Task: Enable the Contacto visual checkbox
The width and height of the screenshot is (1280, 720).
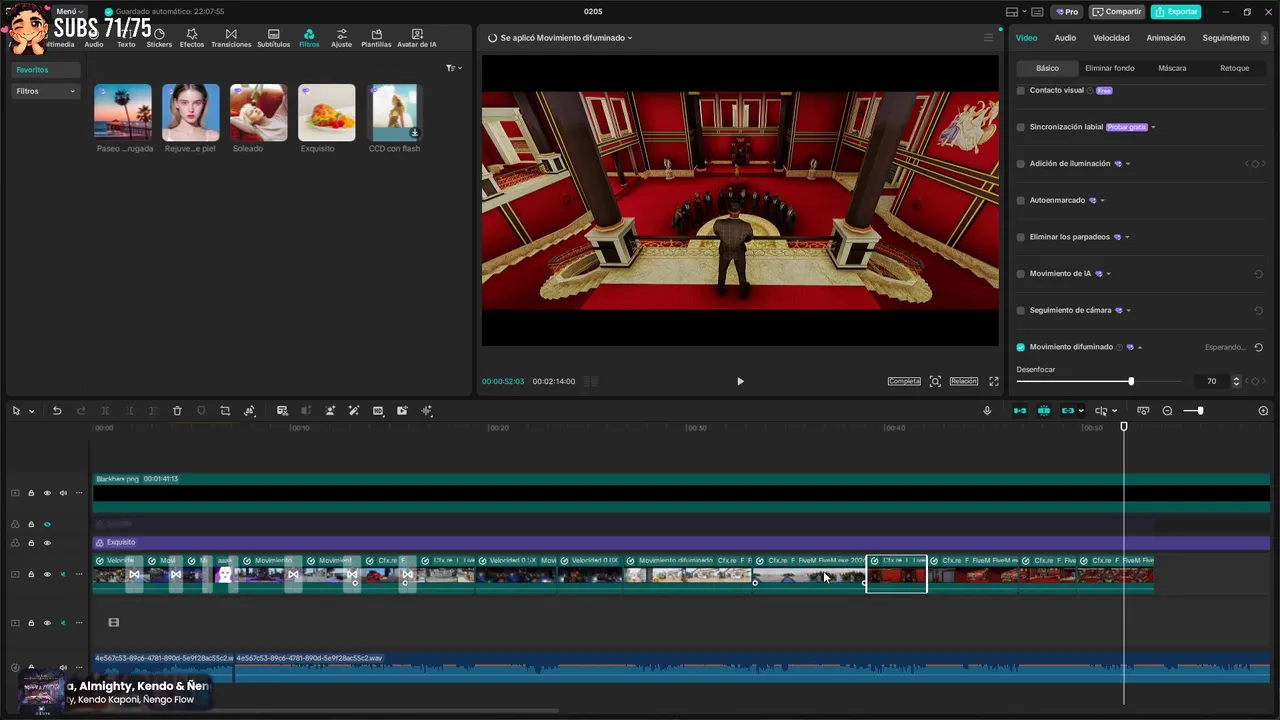Action: [1020, 90]
